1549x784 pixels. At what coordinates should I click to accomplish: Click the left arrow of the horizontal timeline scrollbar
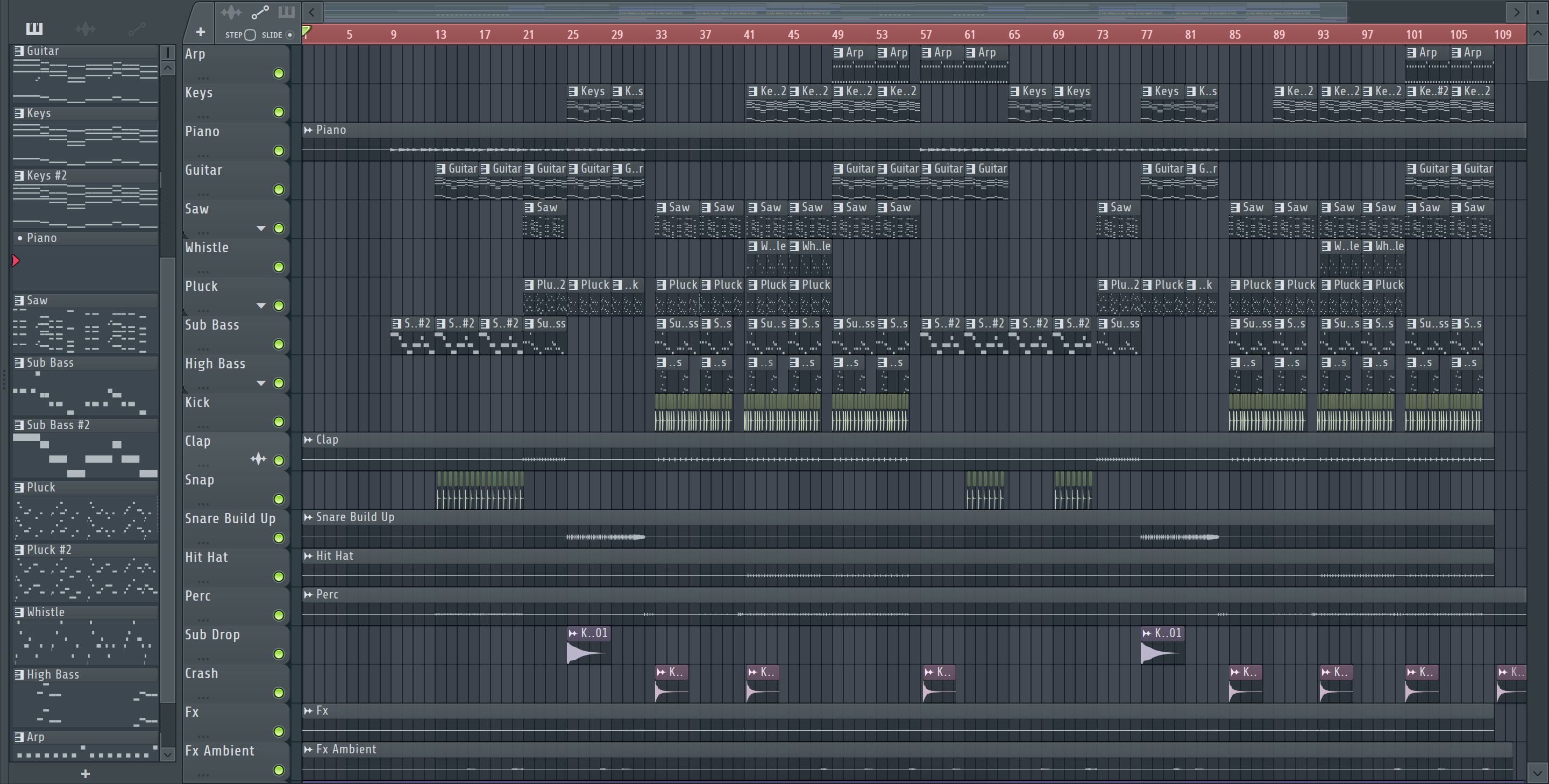point(311,11)
